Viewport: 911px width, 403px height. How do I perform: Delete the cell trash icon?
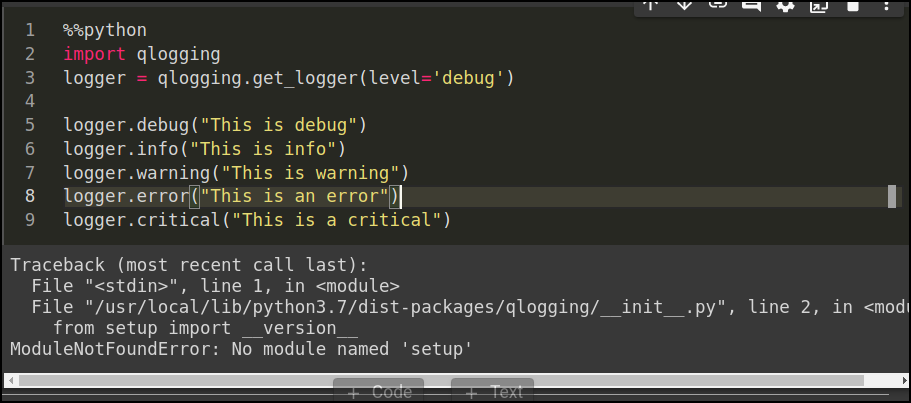click(x=852, y=5)
